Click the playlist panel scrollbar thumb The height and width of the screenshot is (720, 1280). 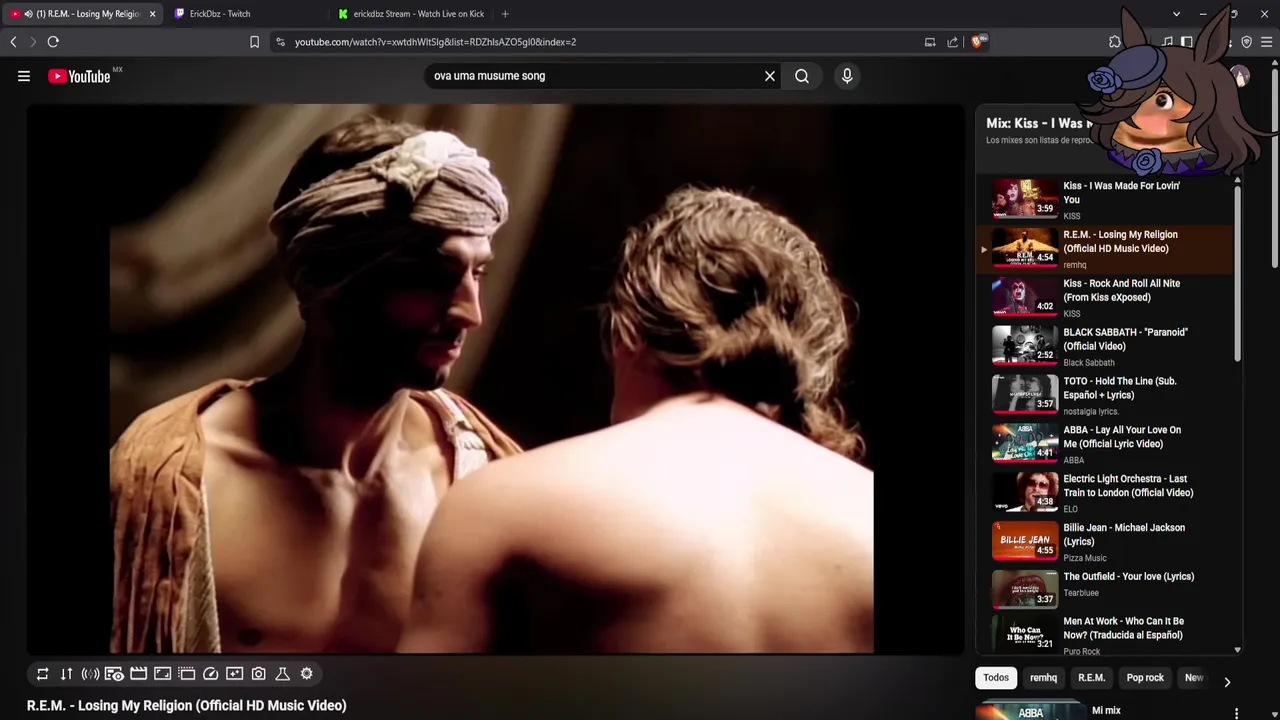1237,273
